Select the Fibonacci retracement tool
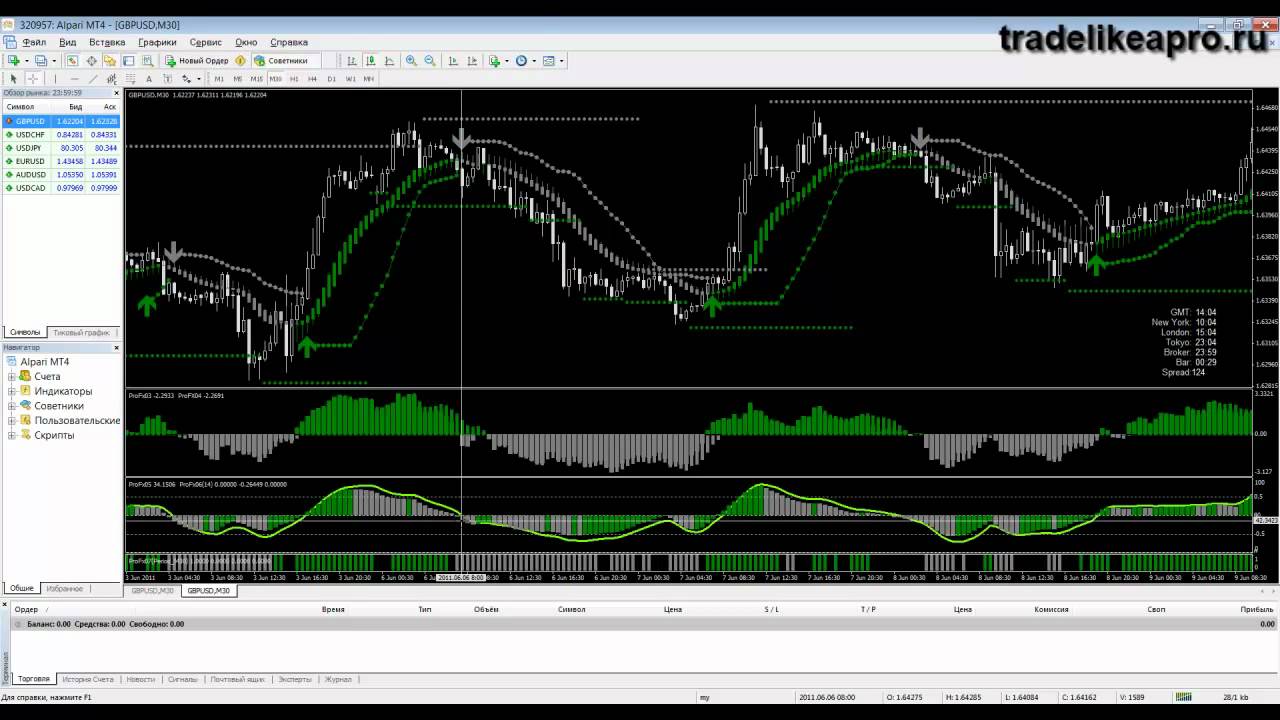Image resolution: width=1280 pixels, height=720 pixels. pos(130,79)
